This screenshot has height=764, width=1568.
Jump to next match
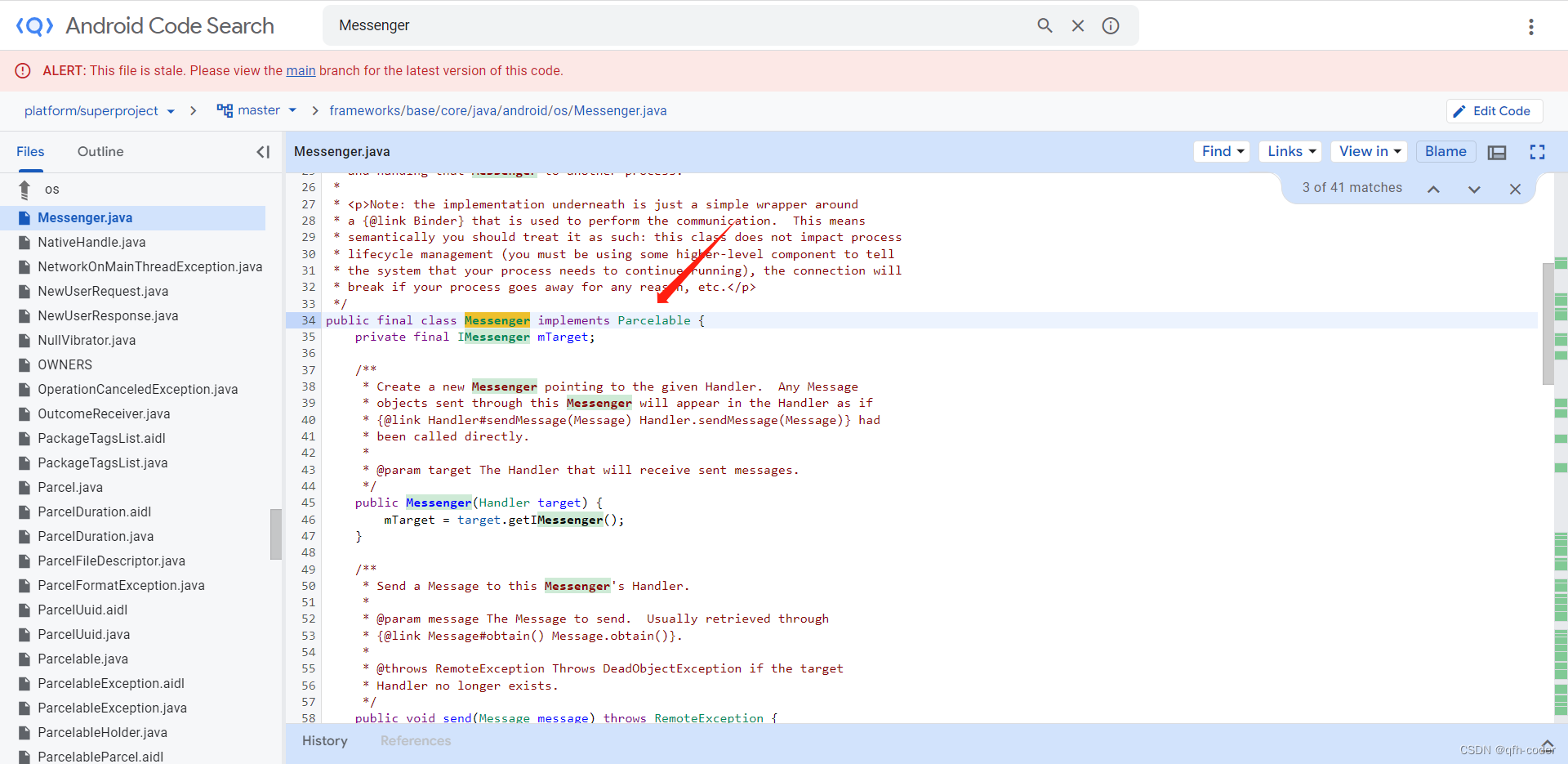pos(1474,189)
